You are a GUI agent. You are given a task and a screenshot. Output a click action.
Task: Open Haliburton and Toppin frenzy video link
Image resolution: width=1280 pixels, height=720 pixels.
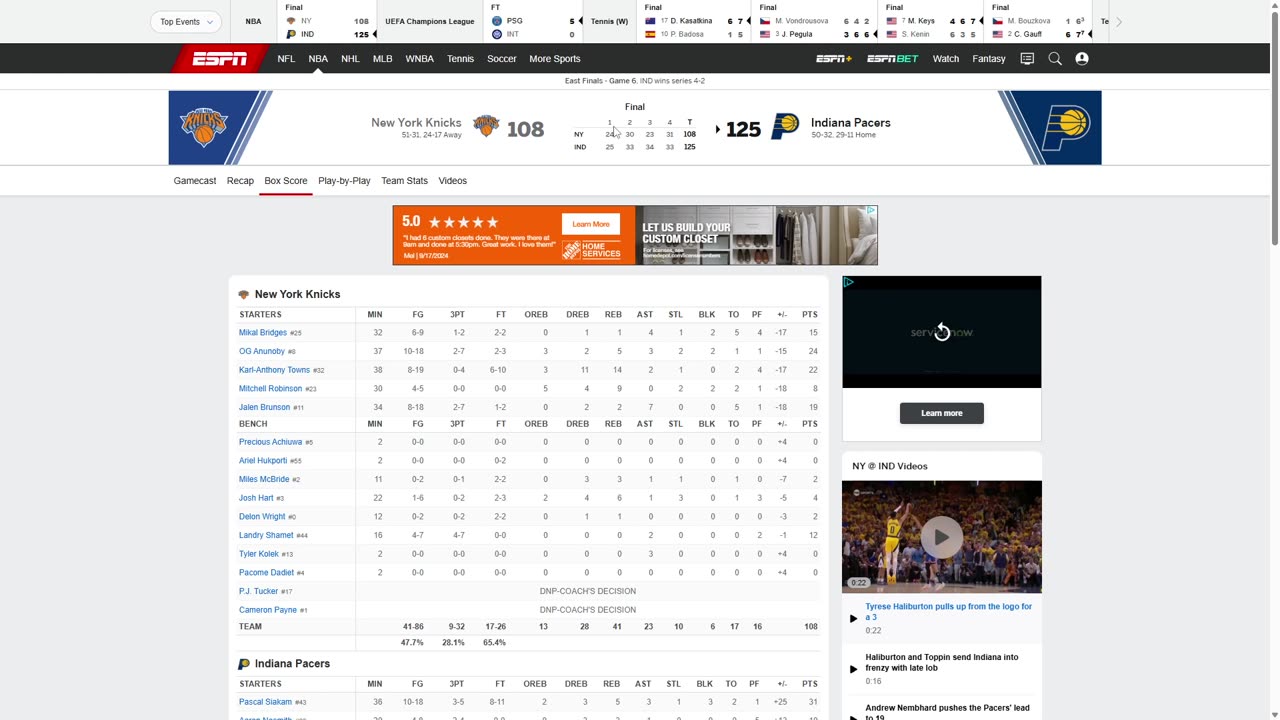(942, 662)
